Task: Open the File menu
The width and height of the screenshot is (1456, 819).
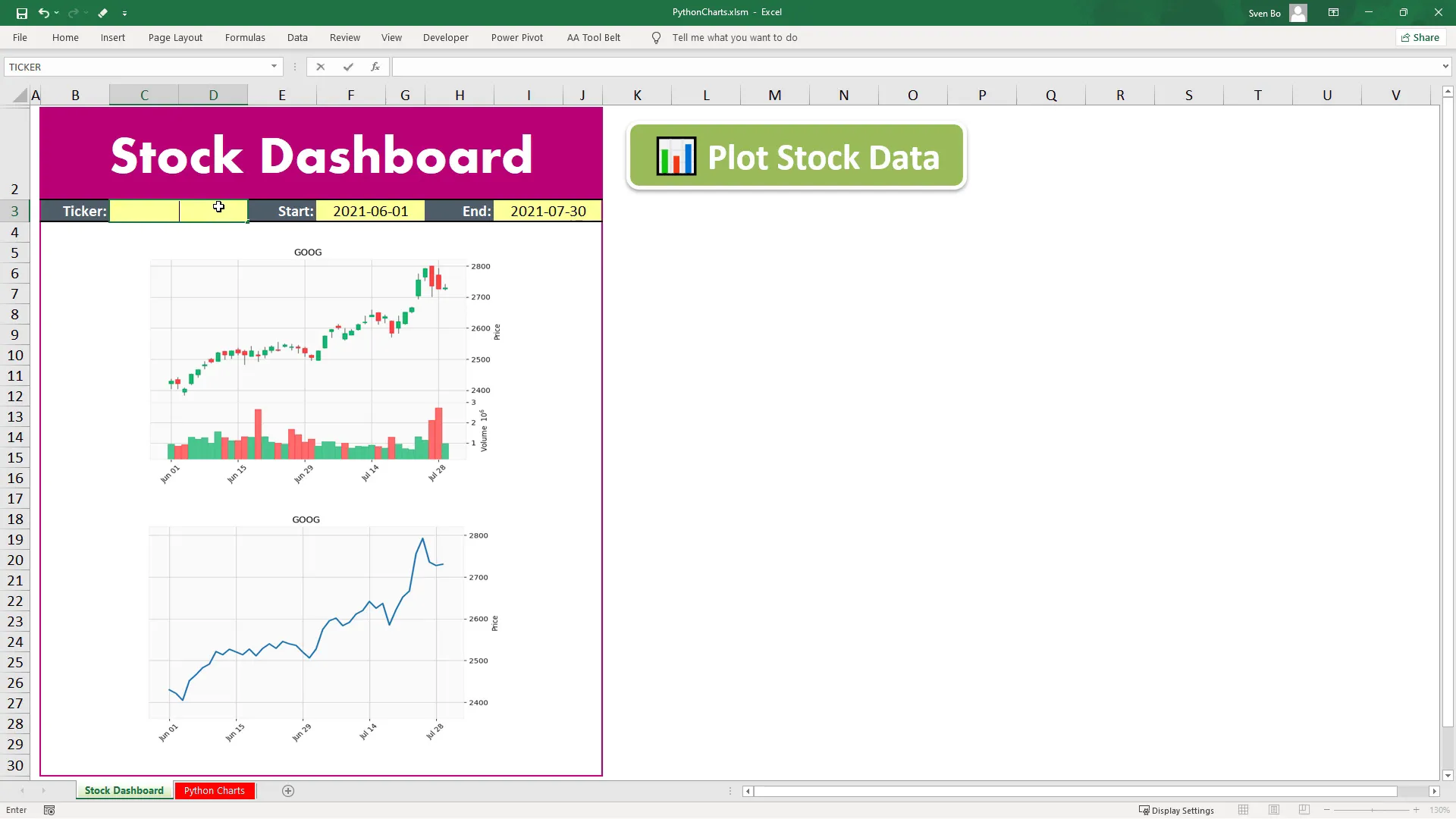Action: (x=20, y=37)
